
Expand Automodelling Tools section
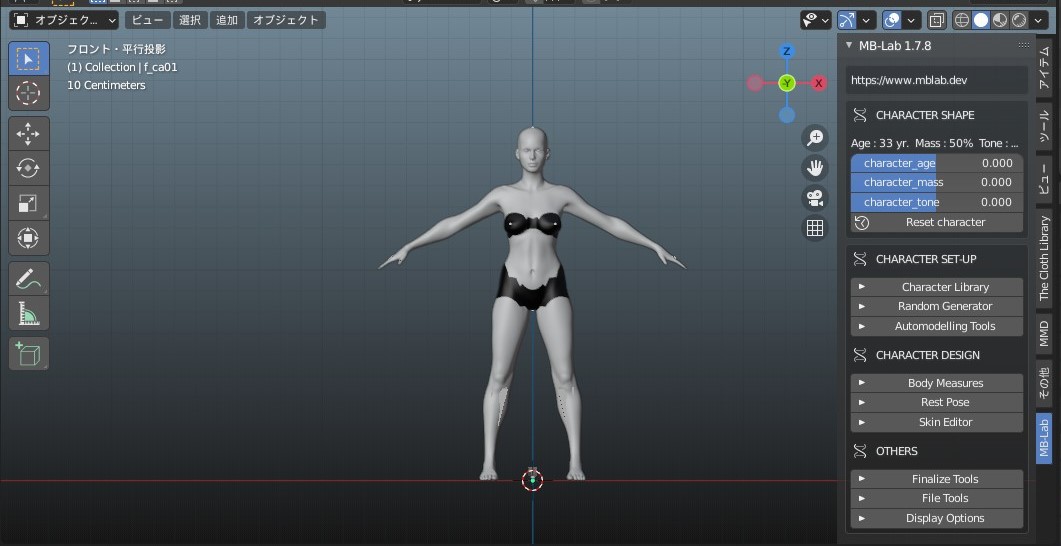(936, 326)
